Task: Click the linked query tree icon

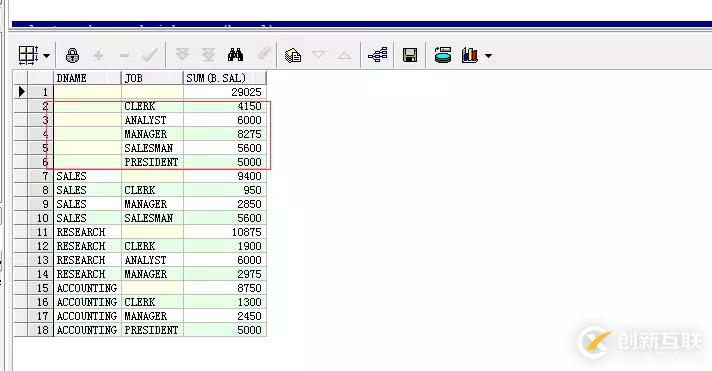Action: pos(377,55)
